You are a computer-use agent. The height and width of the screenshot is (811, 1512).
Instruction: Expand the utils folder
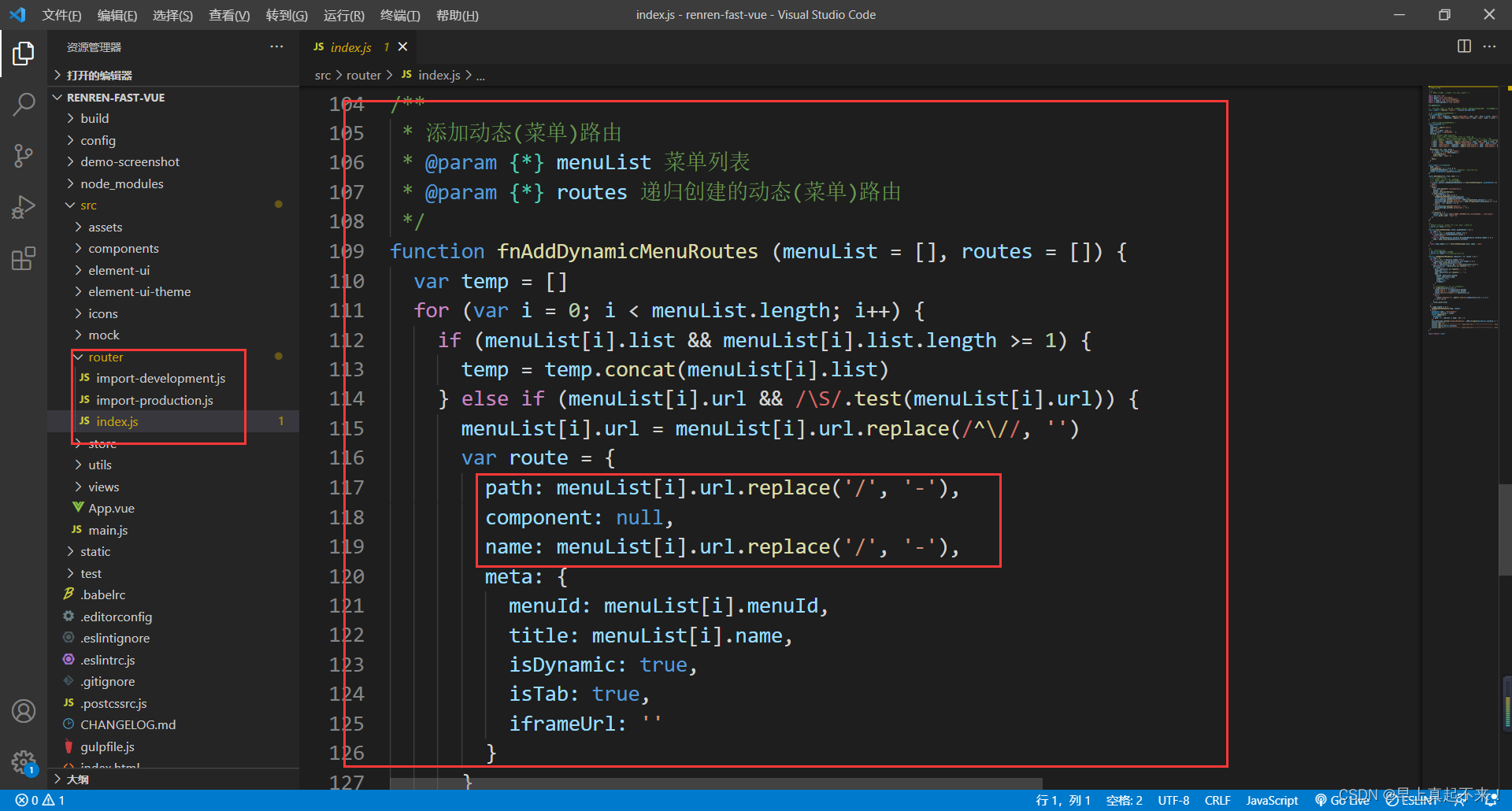point(100,465)
